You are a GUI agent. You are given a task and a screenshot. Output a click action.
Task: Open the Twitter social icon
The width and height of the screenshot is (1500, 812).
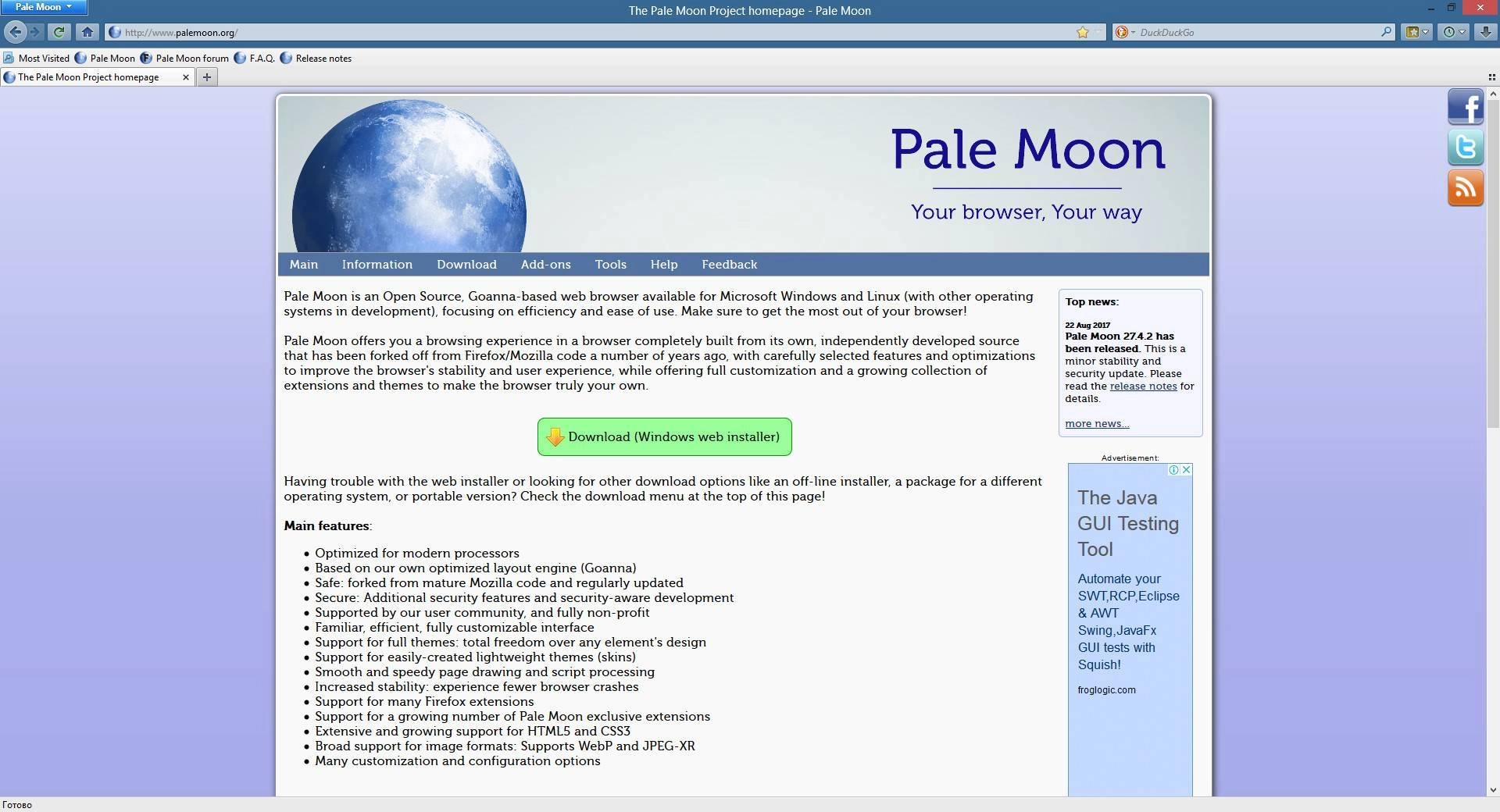(1466, 147)
